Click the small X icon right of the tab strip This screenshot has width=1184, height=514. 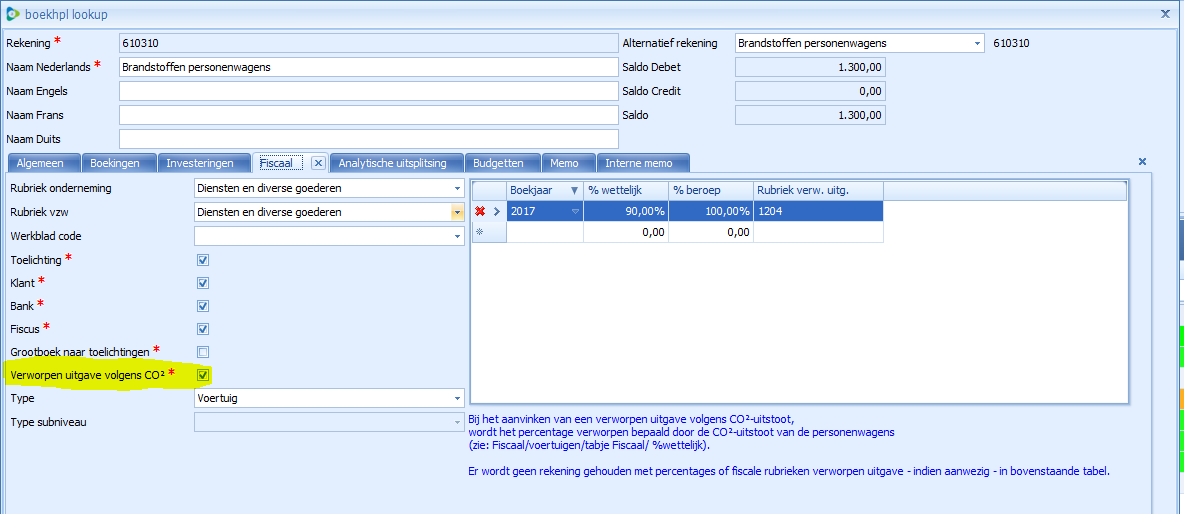(x=1142, y=161)
